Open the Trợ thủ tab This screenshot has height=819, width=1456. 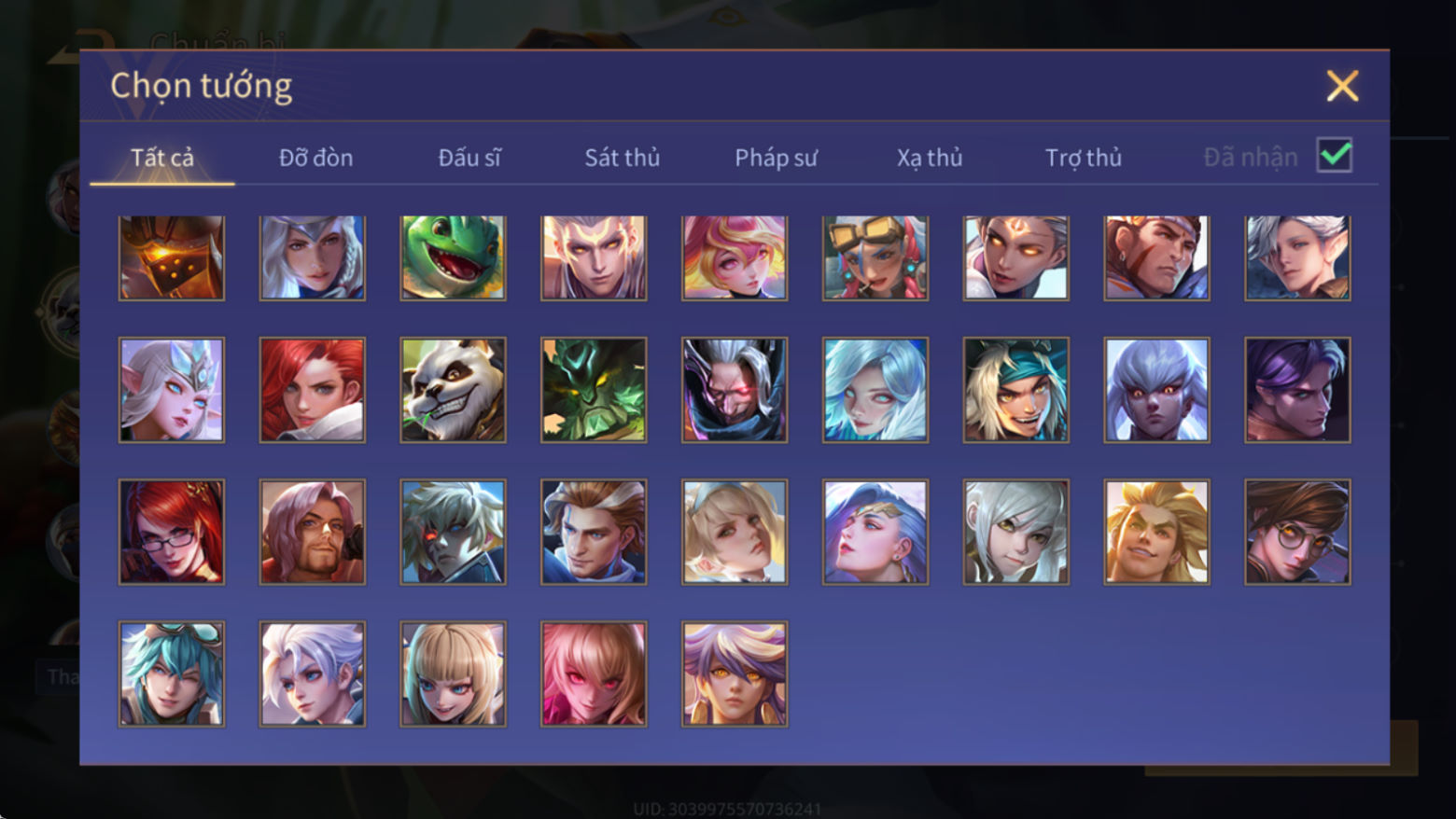tap(1083, 158)
